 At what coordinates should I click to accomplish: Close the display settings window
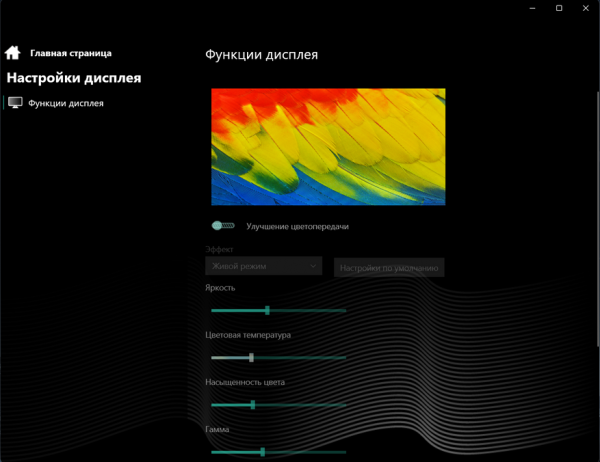[x=586, y=8]
